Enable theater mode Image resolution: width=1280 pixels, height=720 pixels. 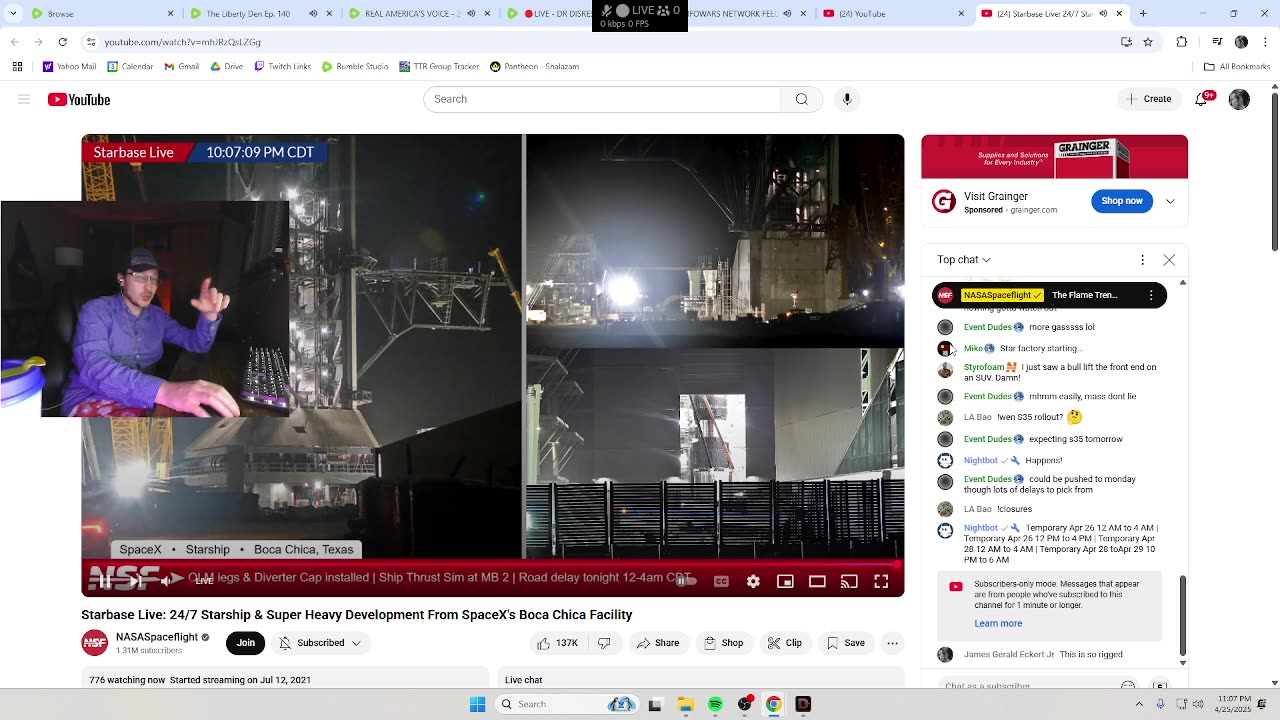pos(817,581)
